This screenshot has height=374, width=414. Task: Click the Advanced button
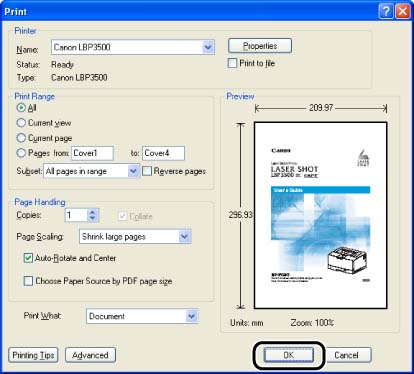(x=90, y=355)
